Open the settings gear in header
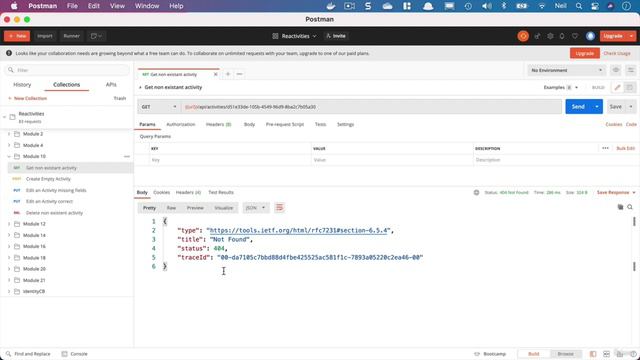Screen dimensions: 640x360 (550, 36)
